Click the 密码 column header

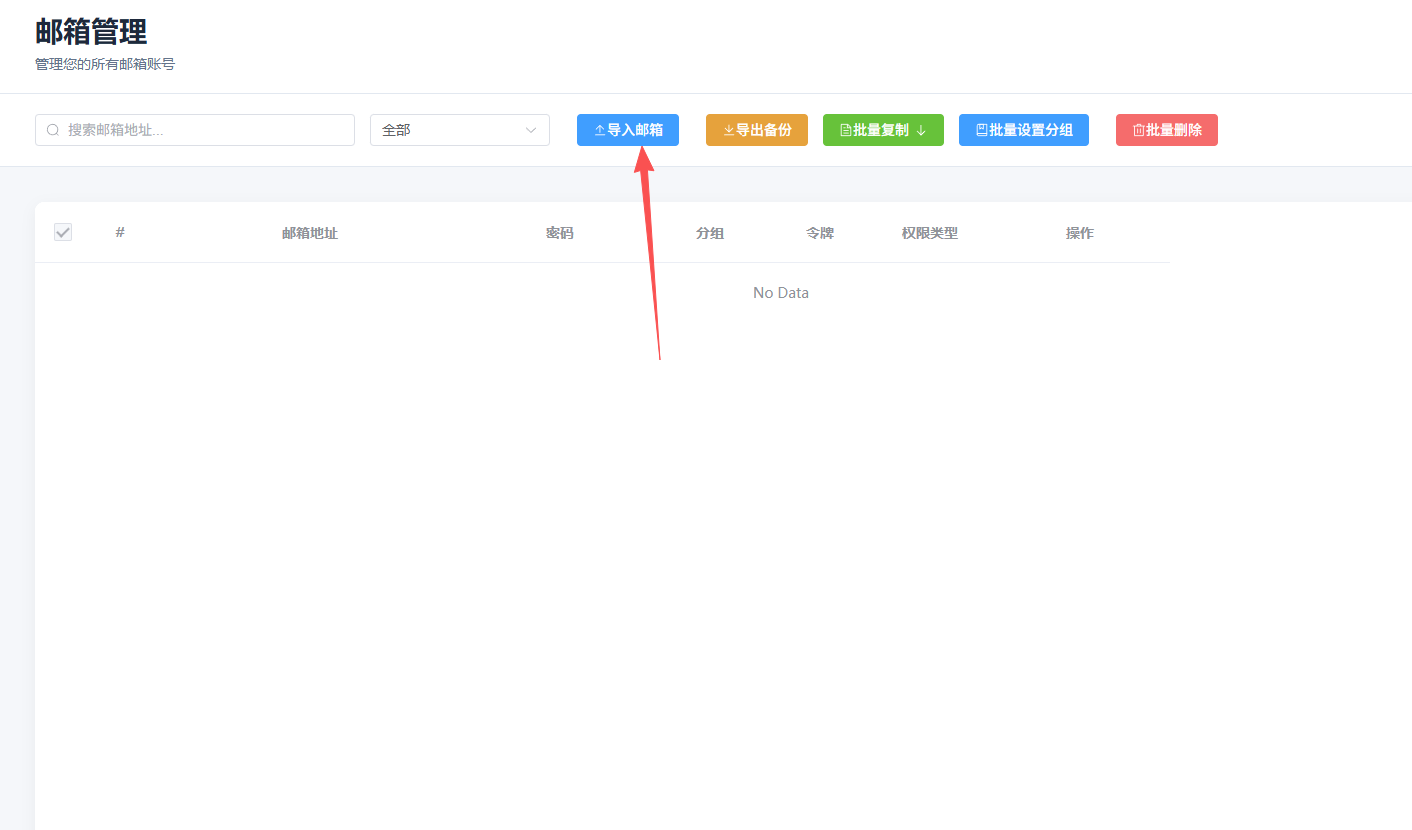pos(560,233)
